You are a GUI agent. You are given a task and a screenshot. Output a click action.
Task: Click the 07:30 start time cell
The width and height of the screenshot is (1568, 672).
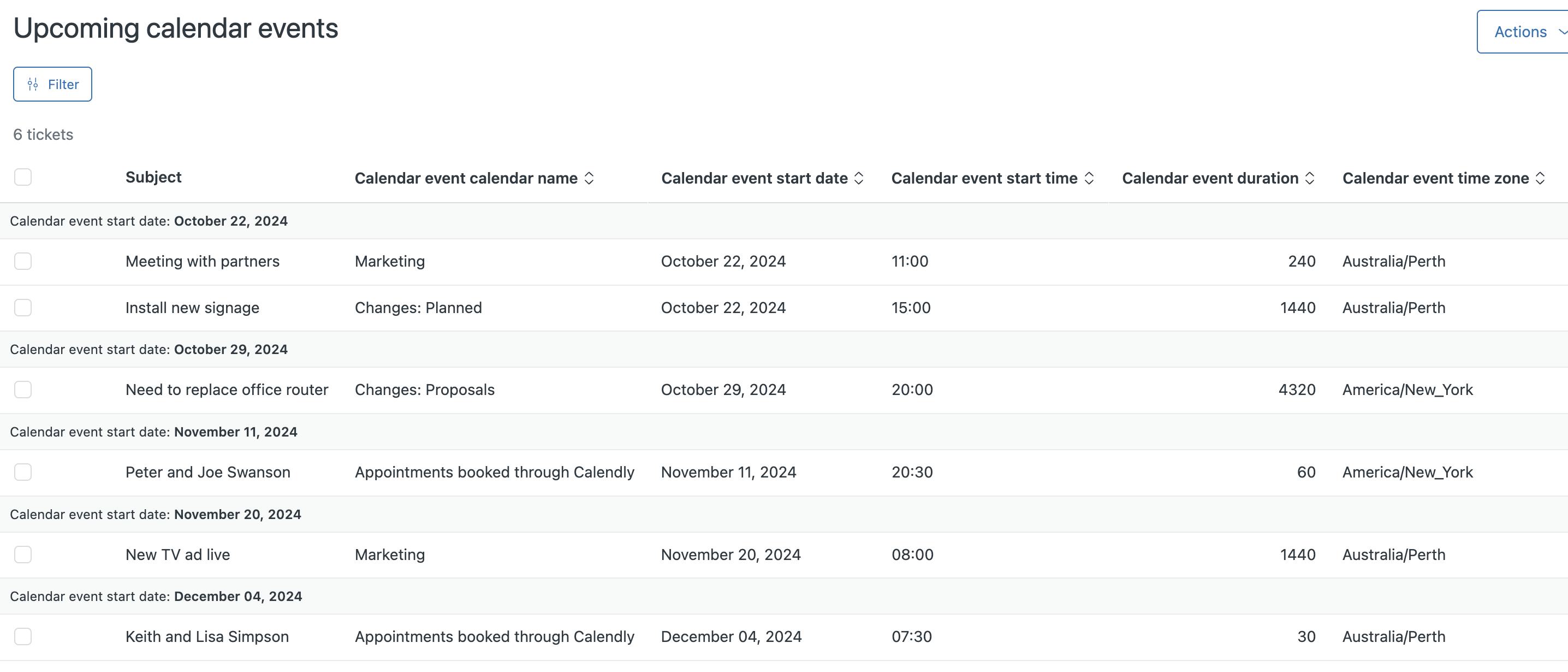click(x=912, y=636)
